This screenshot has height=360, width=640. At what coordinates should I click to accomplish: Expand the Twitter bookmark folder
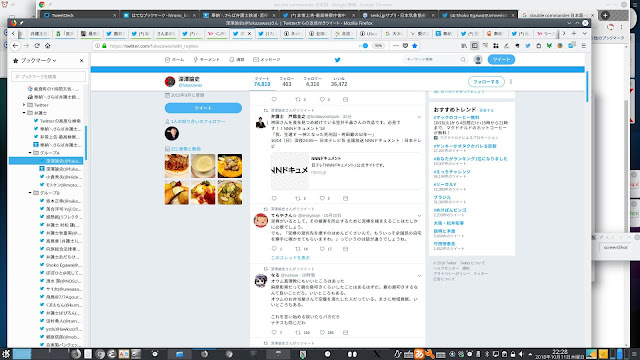24,105
